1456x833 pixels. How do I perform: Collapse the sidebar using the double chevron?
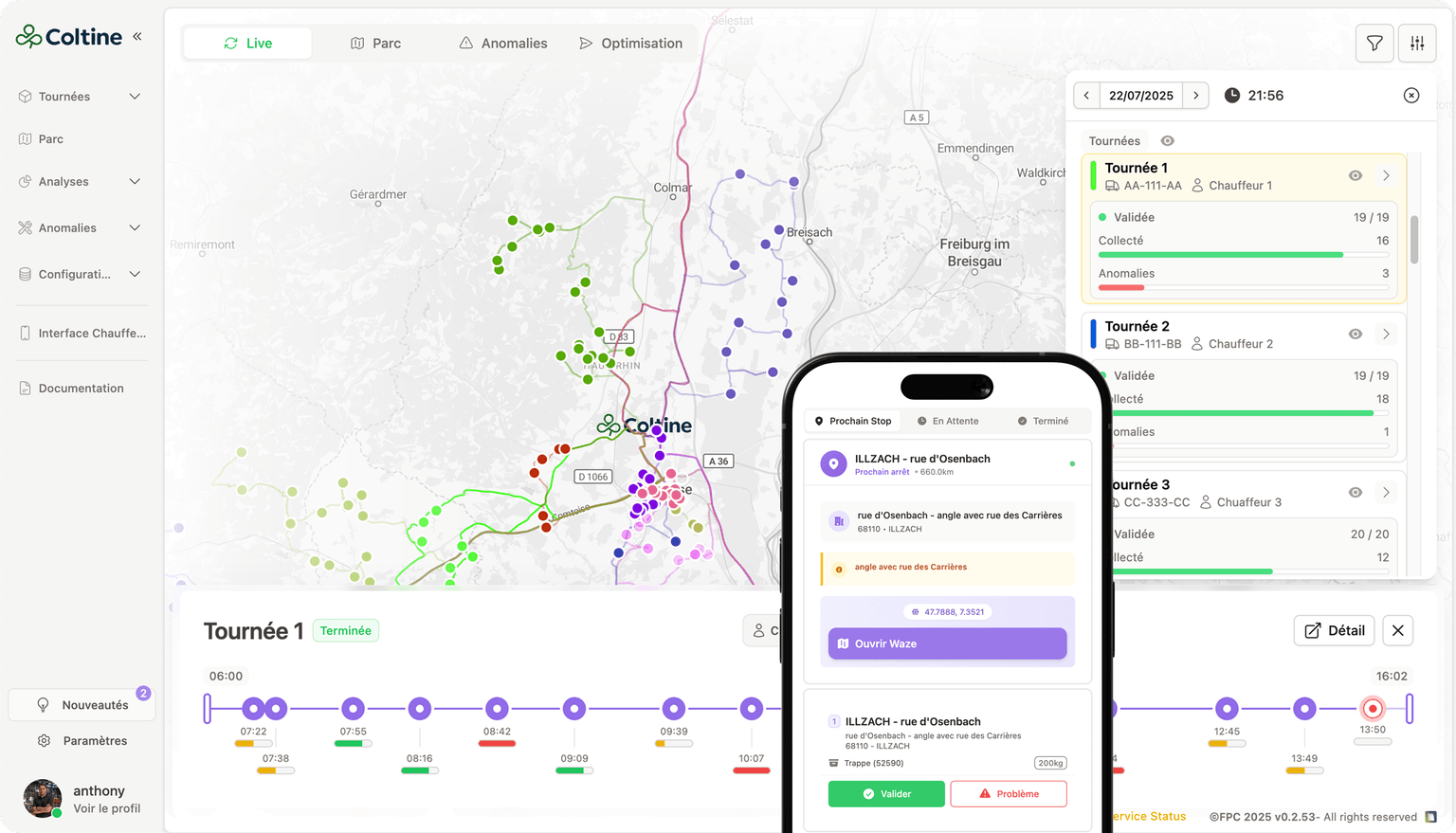tap(138, 36)
